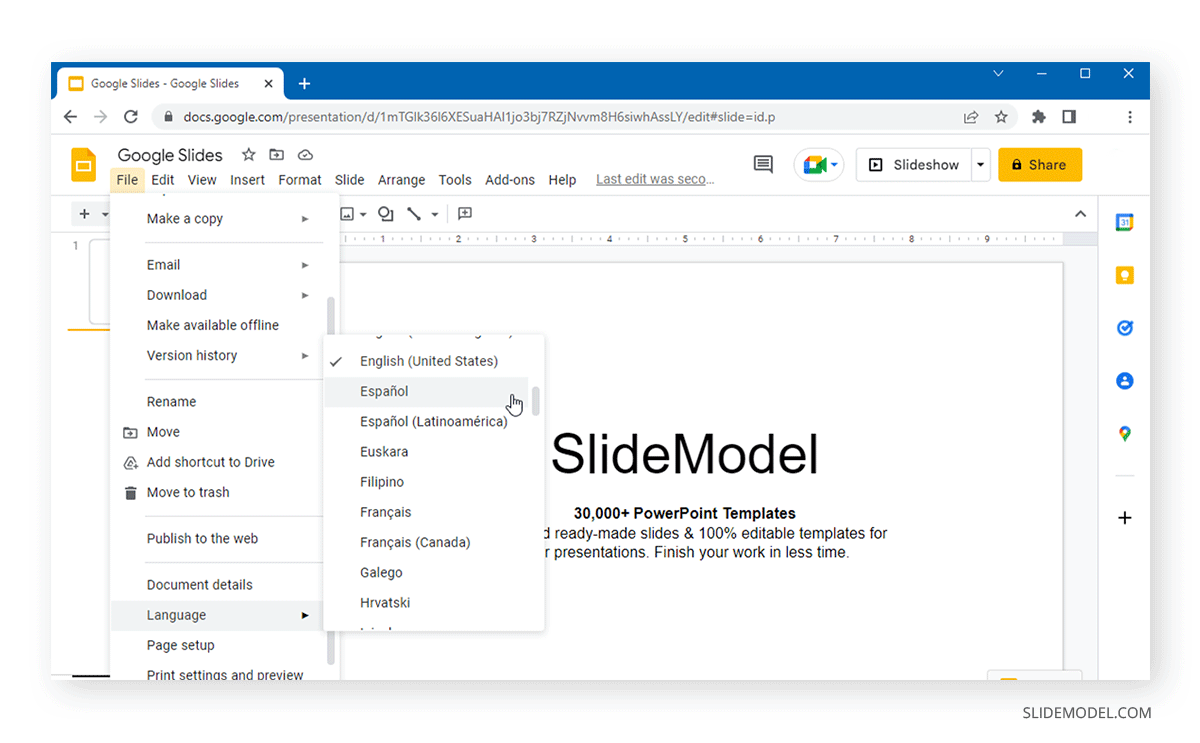Open Google Calendar from the side panel

(x=1124, y=222)
